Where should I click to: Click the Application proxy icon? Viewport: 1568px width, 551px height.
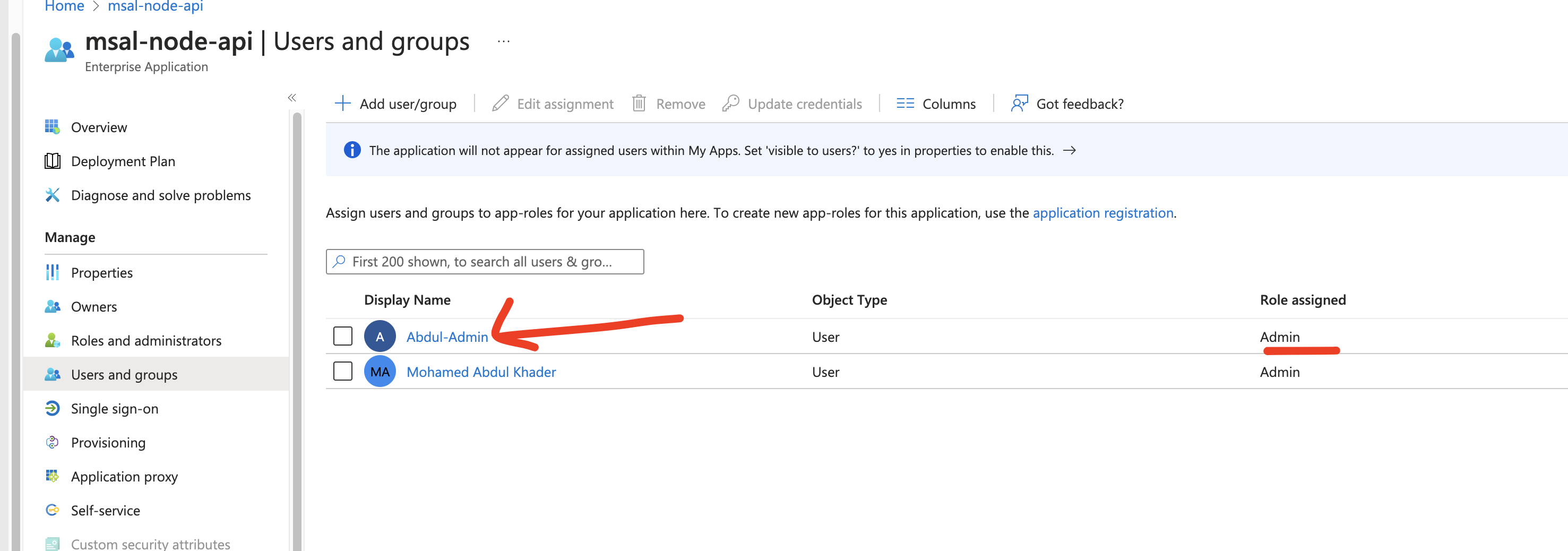point(54,476)
